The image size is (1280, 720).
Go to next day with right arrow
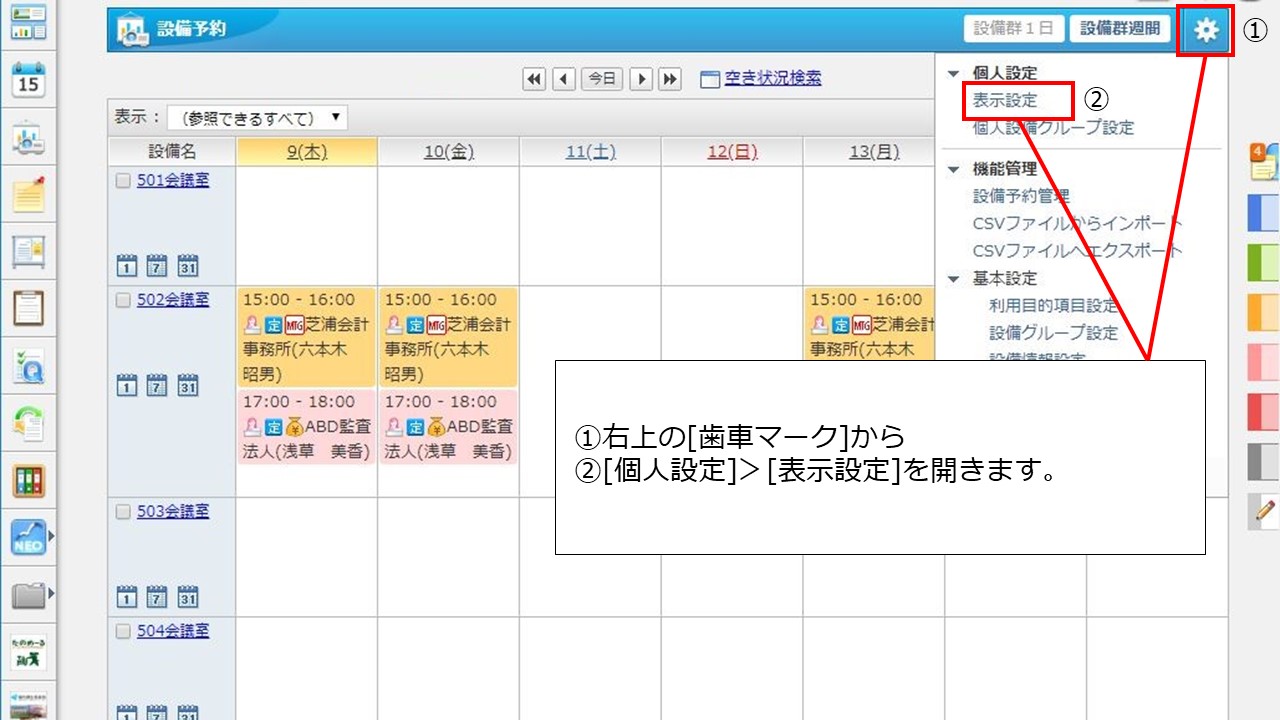[641, 79]
